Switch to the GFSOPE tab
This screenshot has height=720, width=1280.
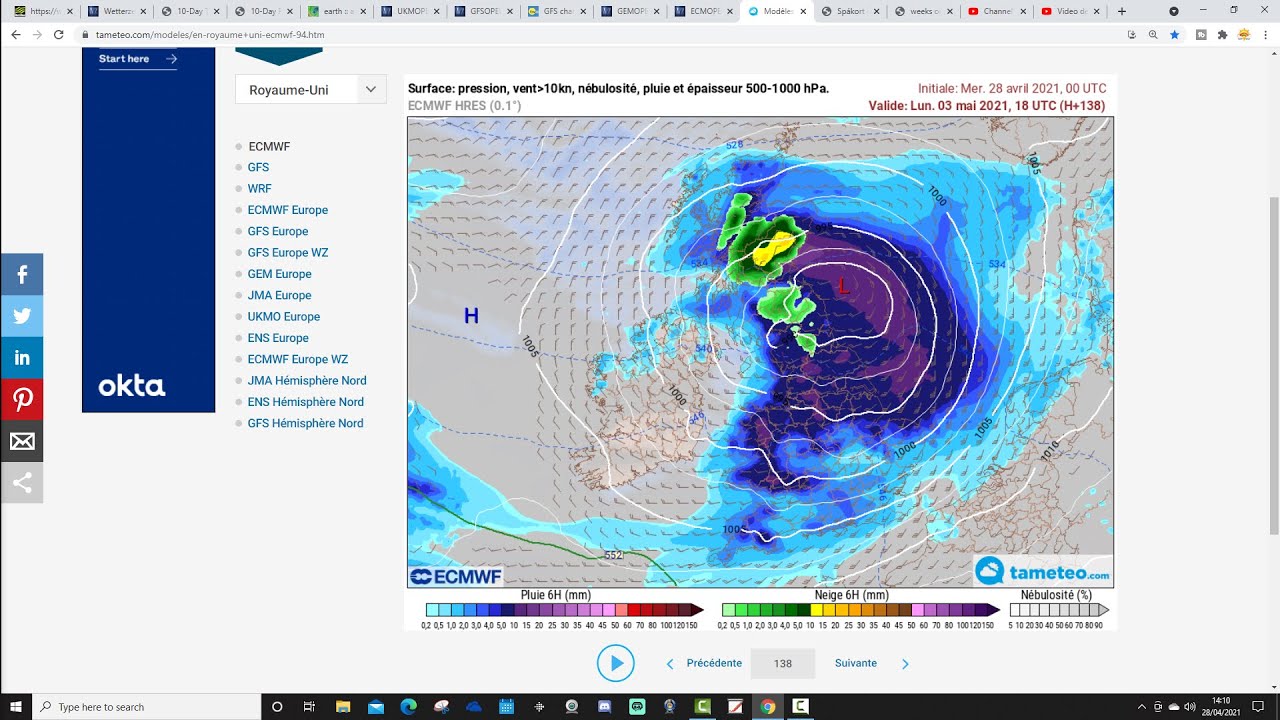point(482,11)
